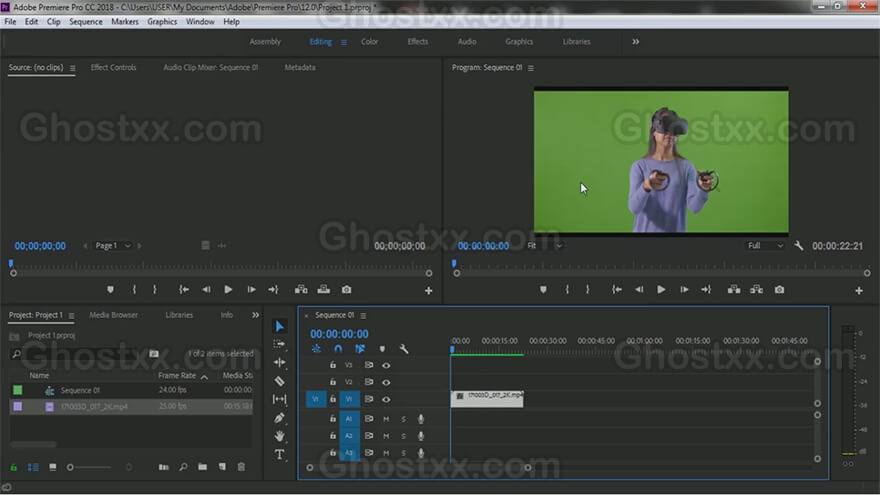Select the Hand tool
This screenshot has height=495, width=880.
click(x=279, y=436)
